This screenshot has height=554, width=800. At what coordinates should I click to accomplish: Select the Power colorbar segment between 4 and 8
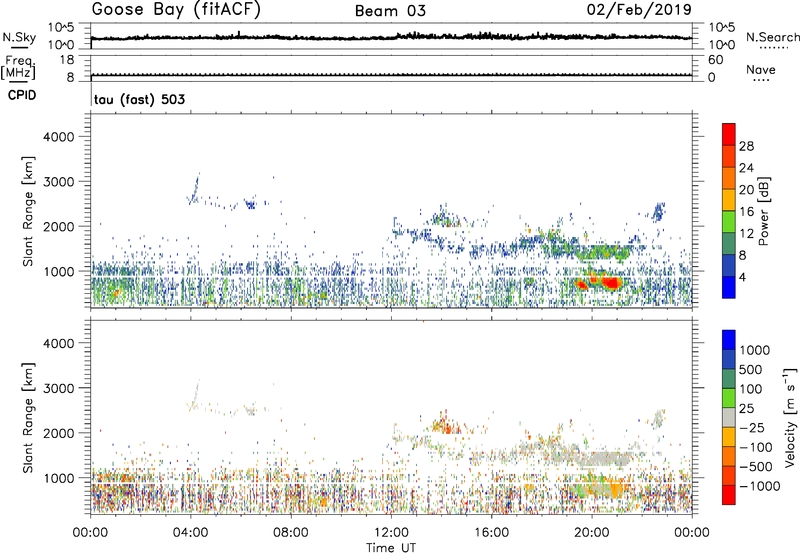tap(729, 265)
